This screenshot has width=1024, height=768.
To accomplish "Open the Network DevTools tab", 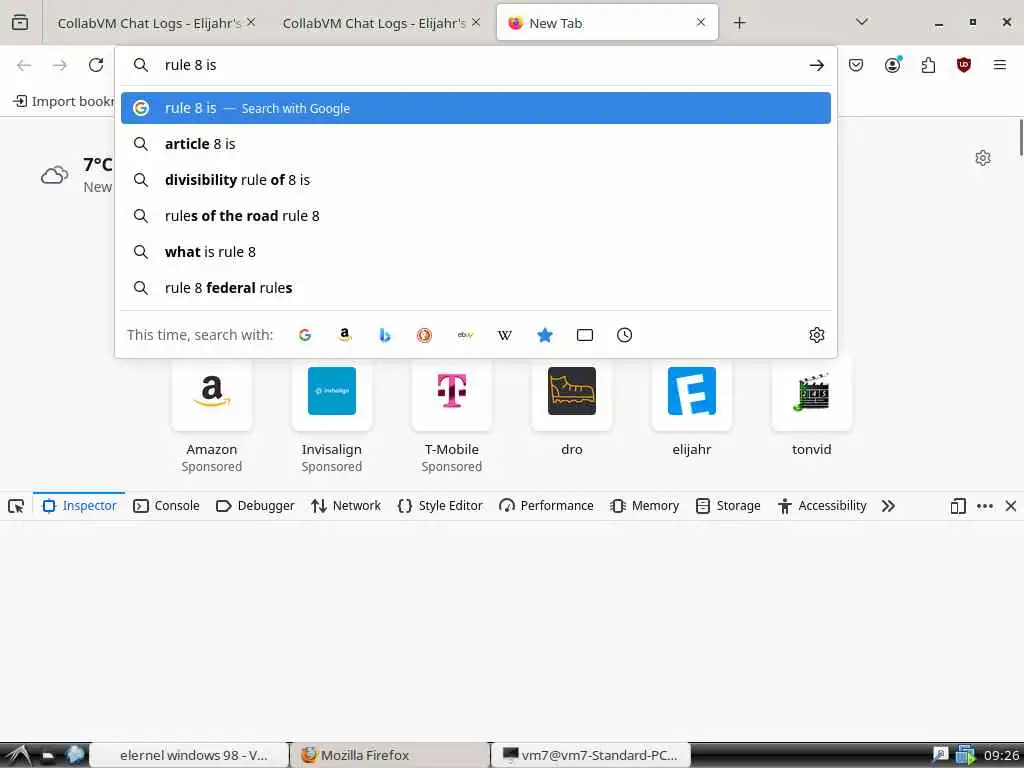I will [346, 506].
